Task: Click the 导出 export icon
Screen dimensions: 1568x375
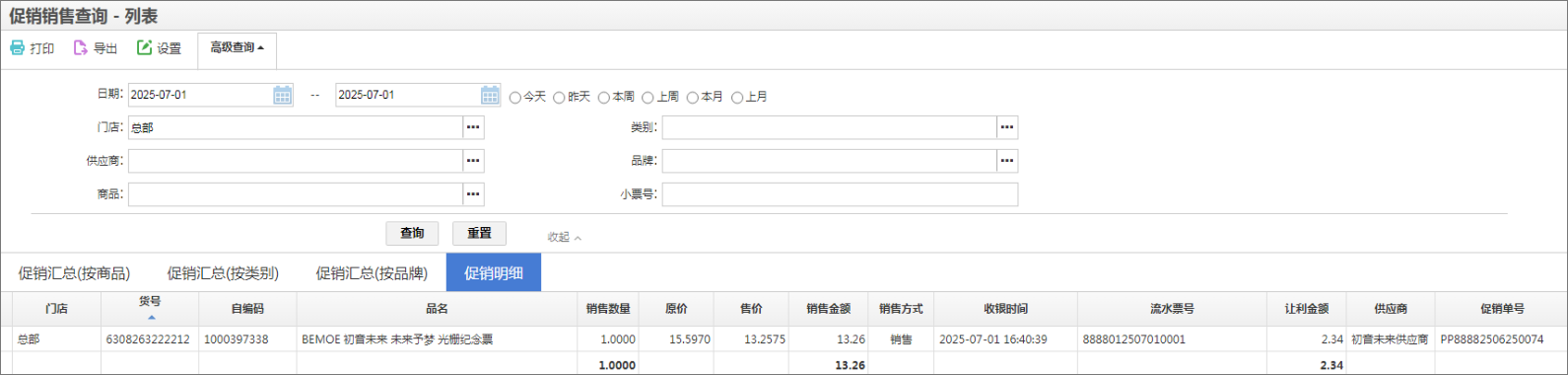Action: pos(81,47)
